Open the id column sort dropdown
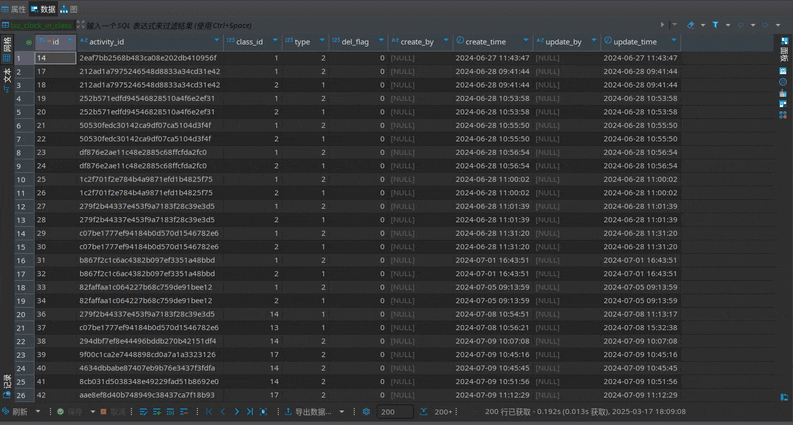Viewport: 793px width, 425px height. 70,39
